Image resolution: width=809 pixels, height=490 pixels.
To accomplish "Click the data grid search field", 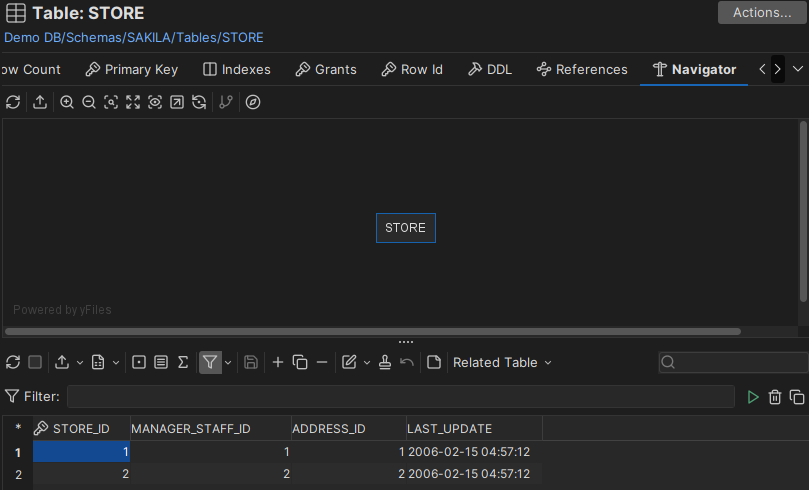I will [733, 363].
